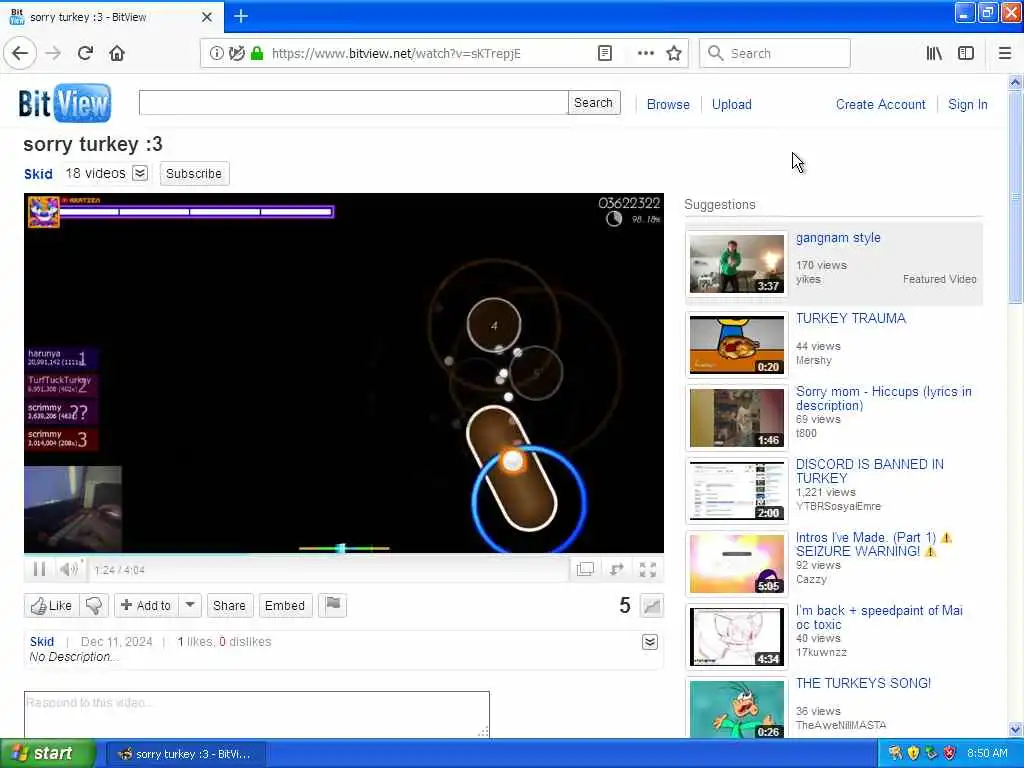Viewport: 1024px width, 768px height.
Task: Dislike the video with thumbs down
Action: [94, 605]
